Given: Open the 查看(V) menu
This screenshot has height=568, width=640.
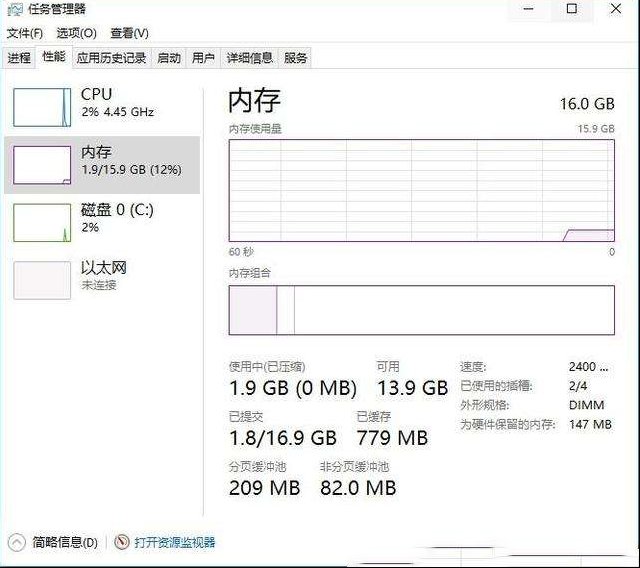Looking at the screenshot, I should coord(129,33).
